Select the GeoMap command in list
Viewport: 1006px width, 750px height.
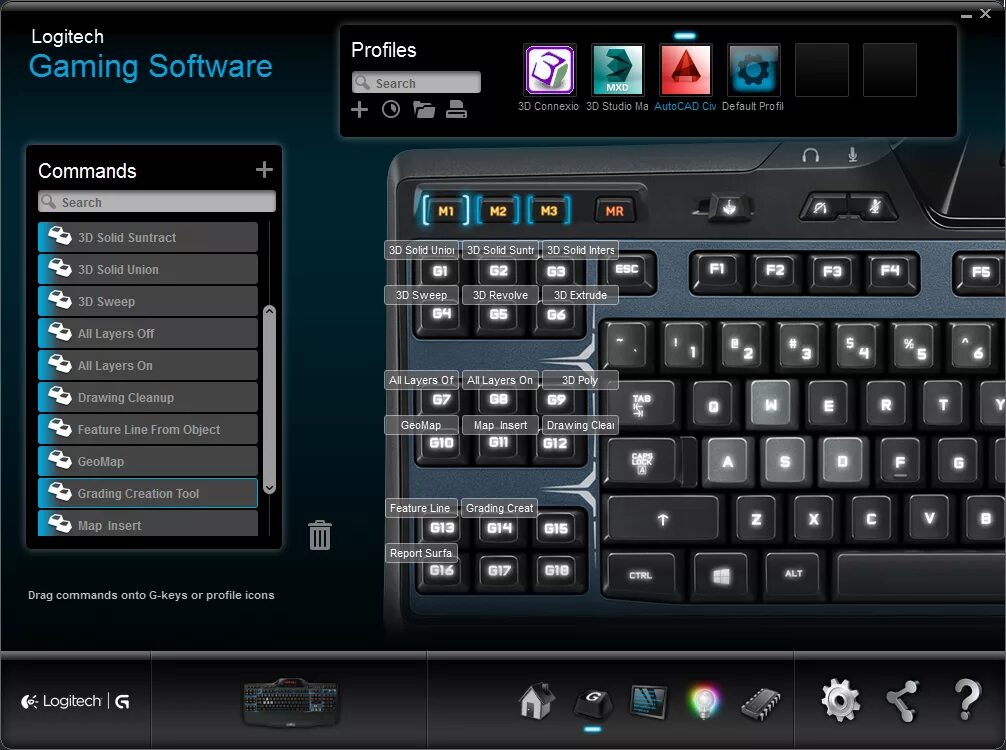tap(148, 461)
